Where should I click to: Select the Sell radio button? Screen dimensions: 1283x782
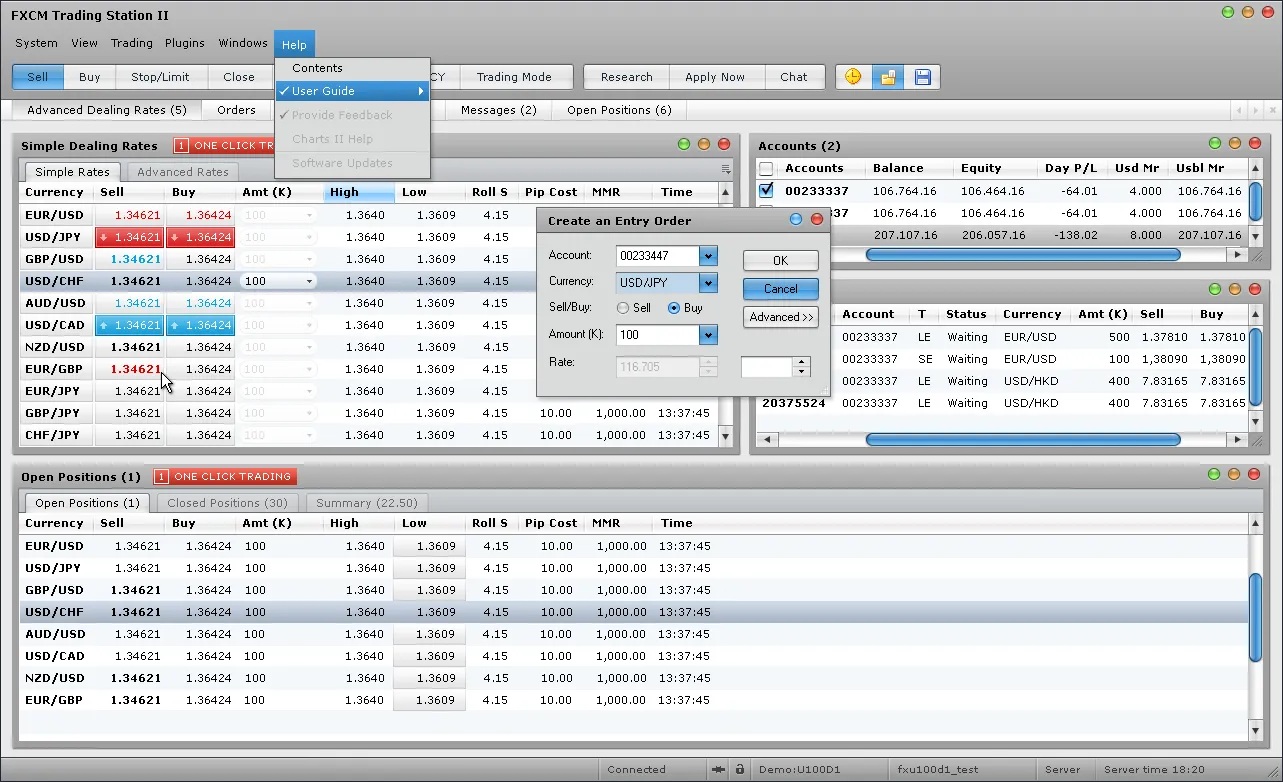(x=623, y=309)
